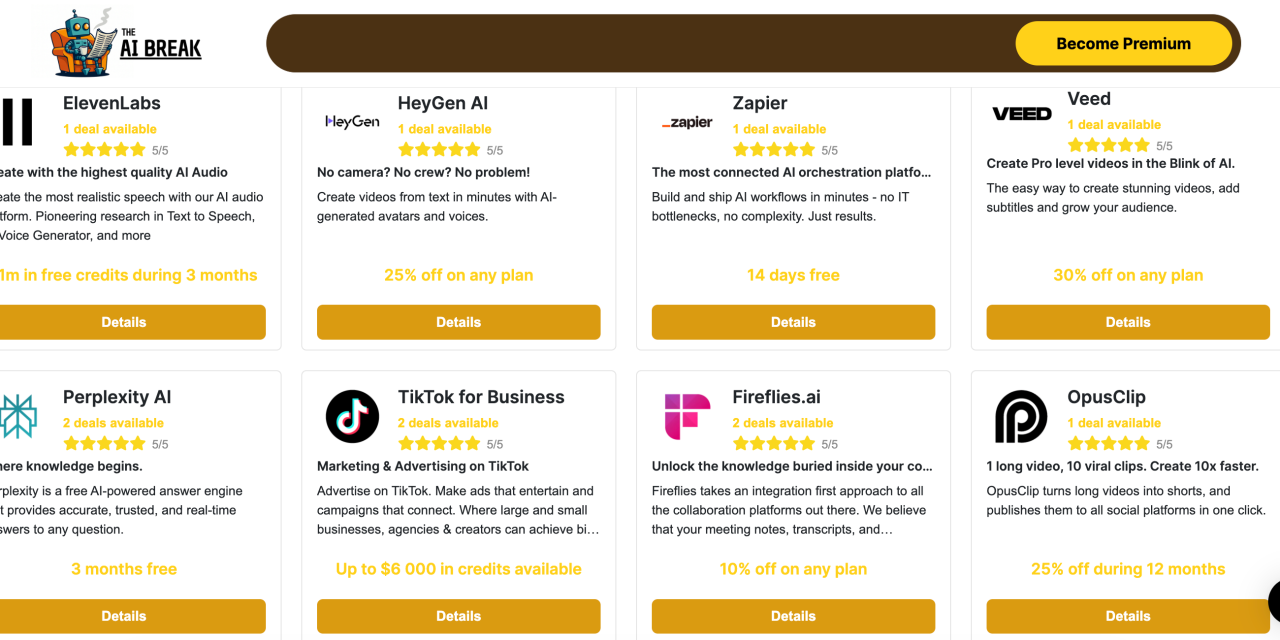Open Details for HeyGen AI deal

(x=458, y=322)
